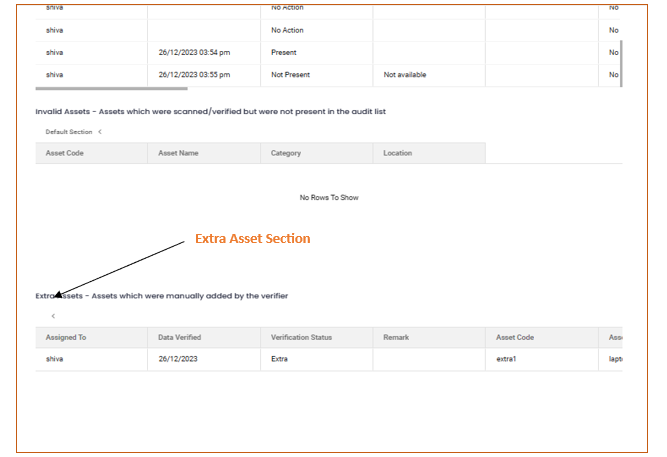Click the Extra verification status cell
The height and width of the screenshot is (457, 667).
coord(279,358)
